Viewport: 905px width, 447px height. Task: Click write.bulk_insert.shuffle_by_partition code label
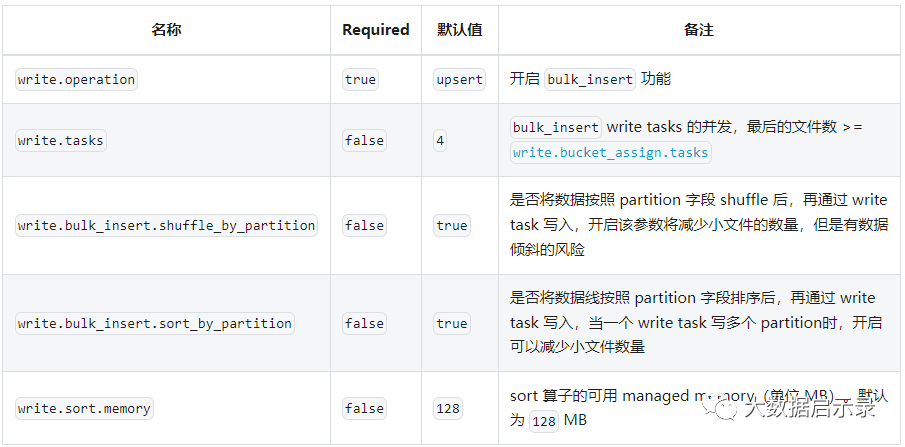click(x=166, y=226)
